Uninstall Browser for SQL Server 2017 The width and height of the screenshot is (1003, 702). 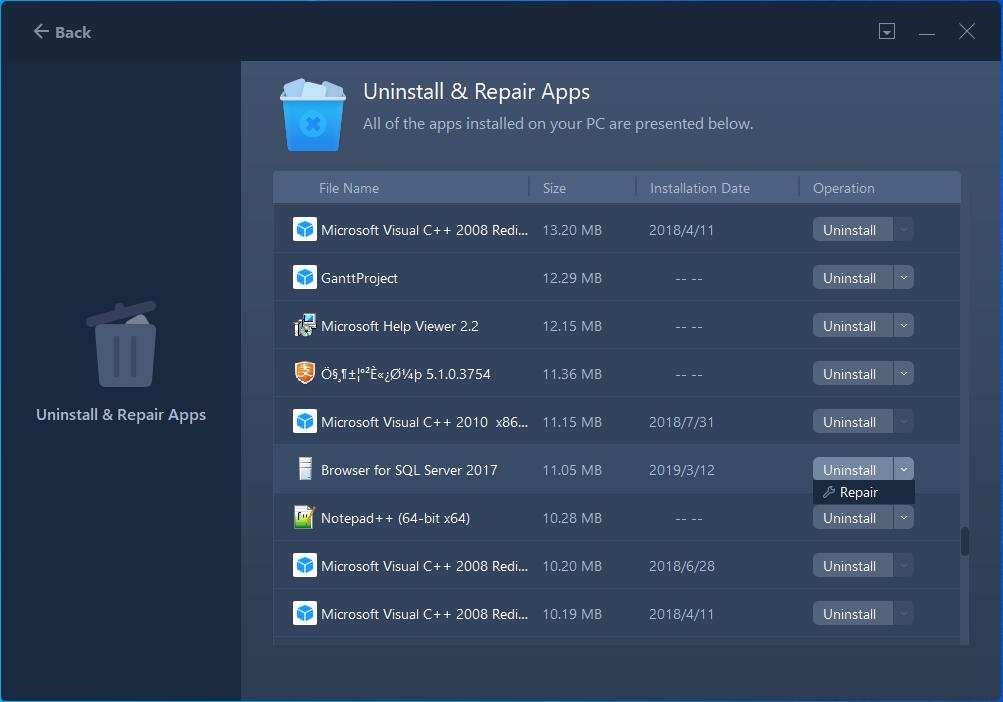(852, 469)
